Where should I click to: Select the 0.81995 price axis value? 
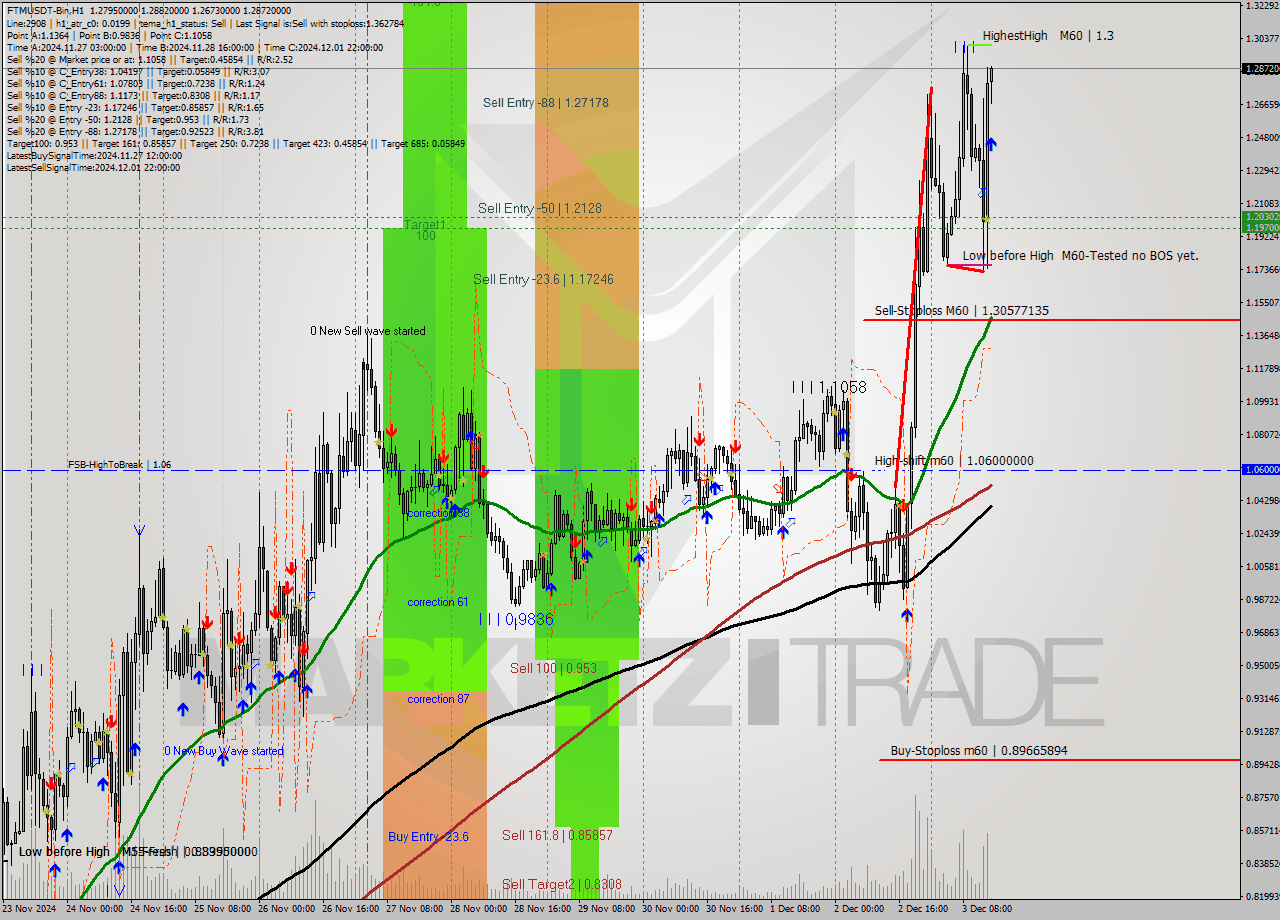[1260, 896]
